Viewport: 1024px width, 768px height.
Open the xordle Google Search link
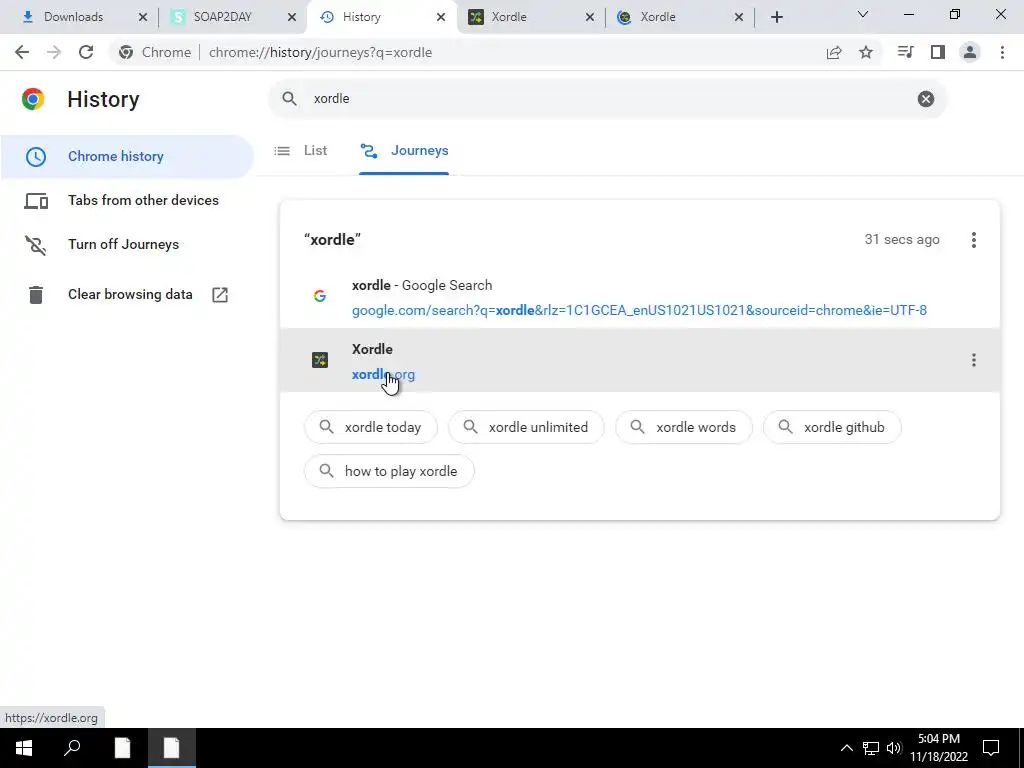[639, 310]
